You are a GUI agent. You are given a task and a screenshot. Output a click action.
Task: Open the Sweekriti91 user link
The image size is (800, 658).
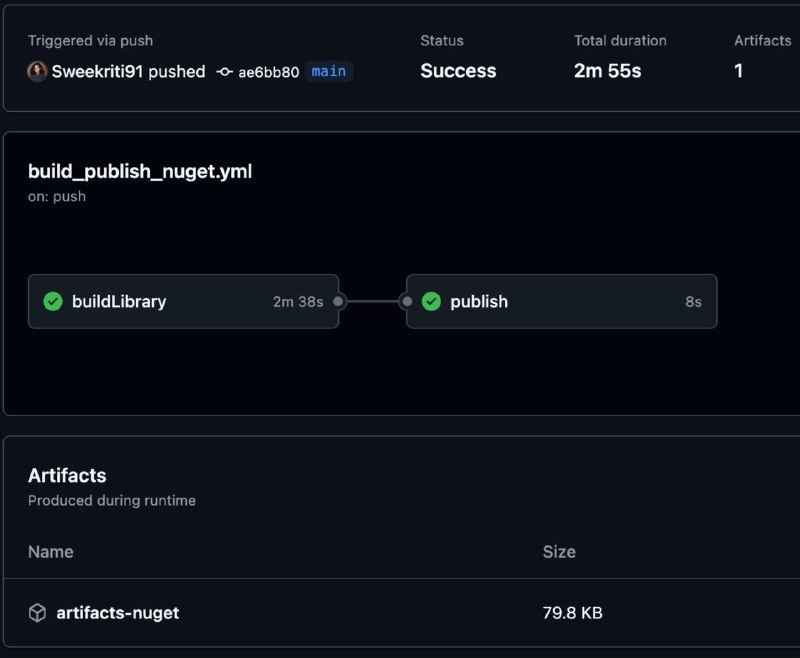coord(97,71)
